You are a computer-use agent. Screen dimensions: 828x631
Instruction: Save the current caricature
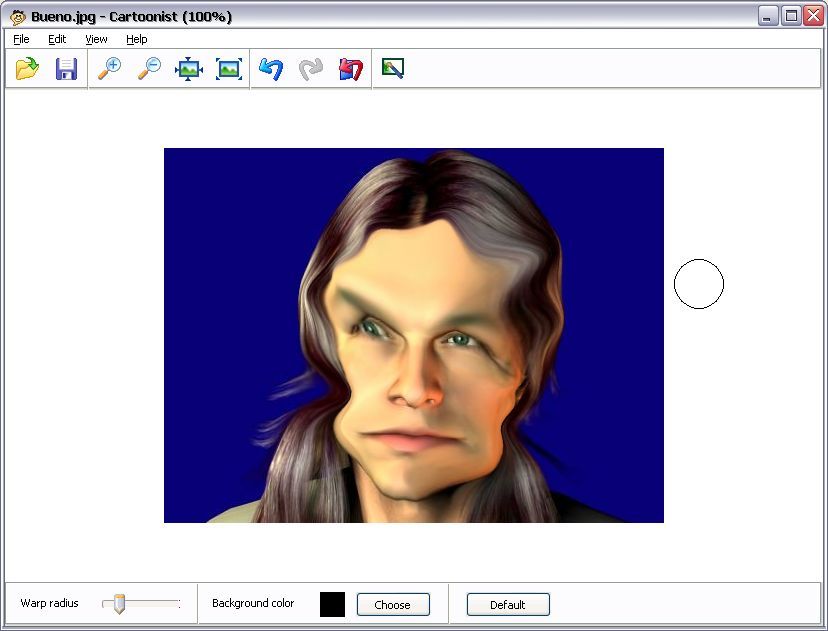[66, 68]
